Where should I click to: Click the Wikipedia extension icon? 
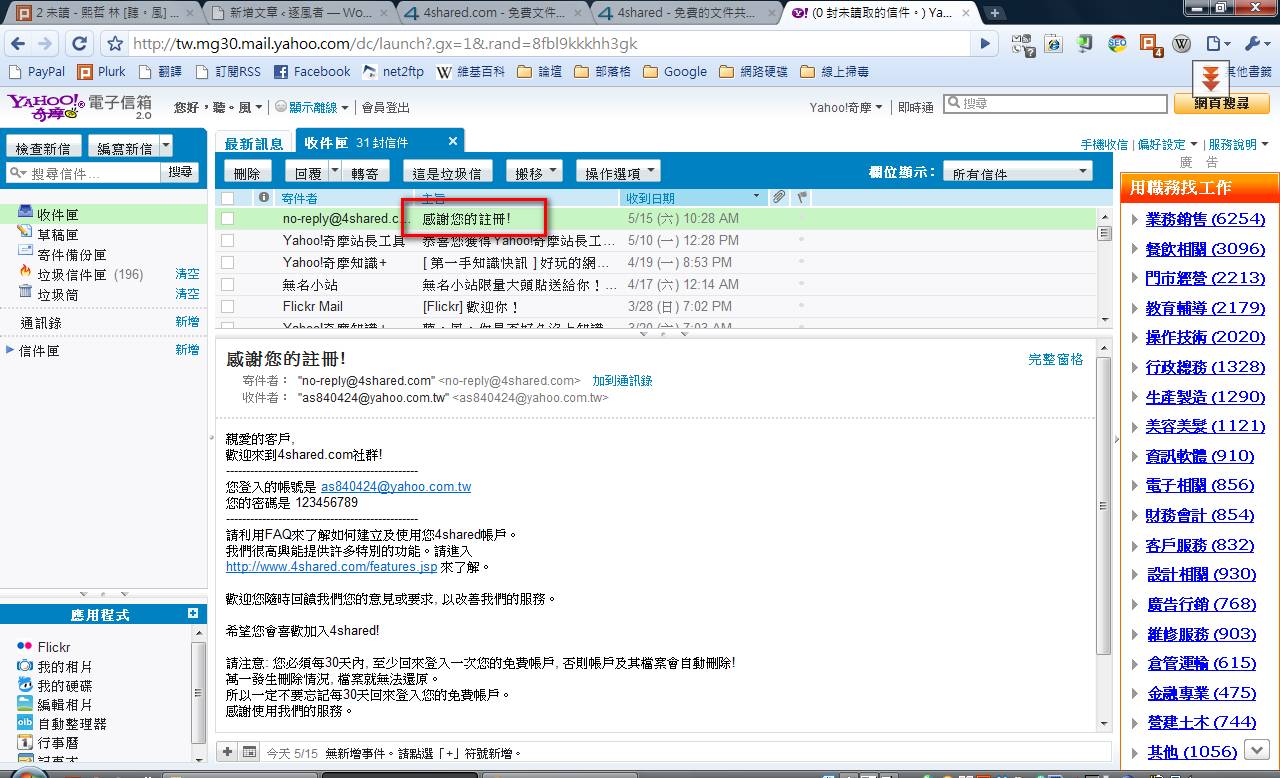(x=1182, y=44)
